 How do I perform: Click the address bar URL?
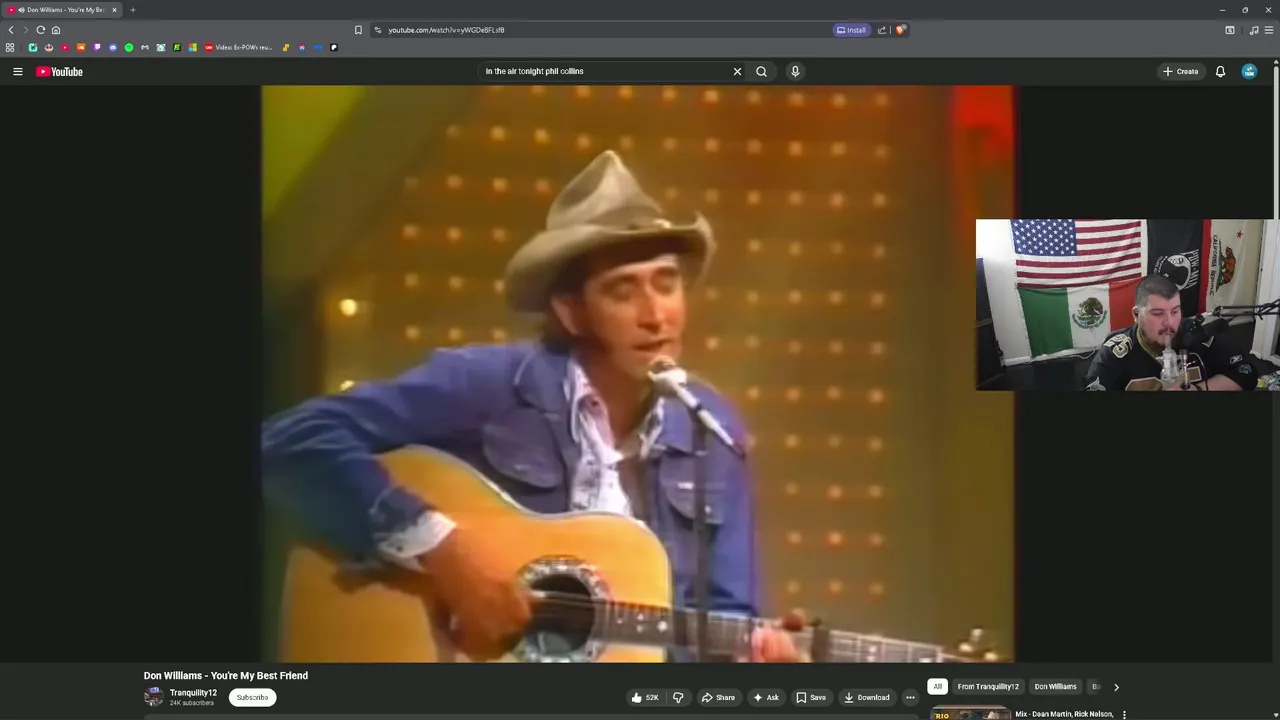coord(446,30)
